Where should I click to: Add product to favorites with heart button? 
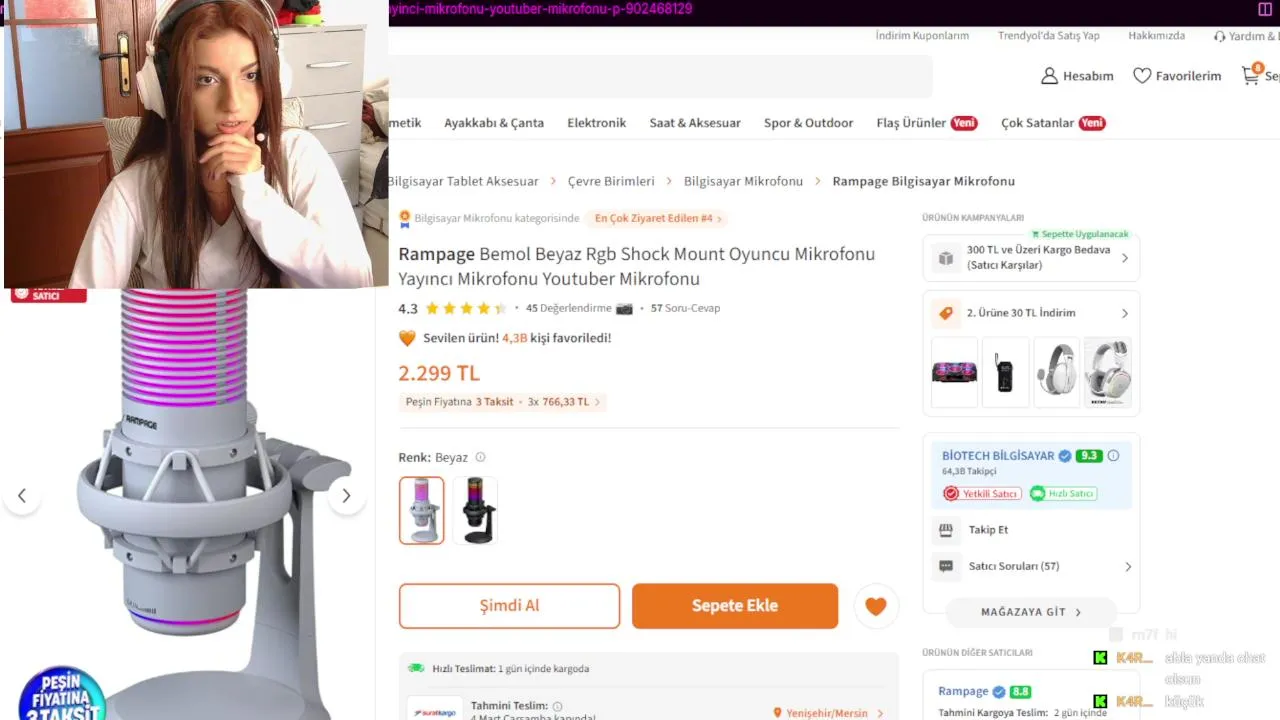tap(876, 606)
